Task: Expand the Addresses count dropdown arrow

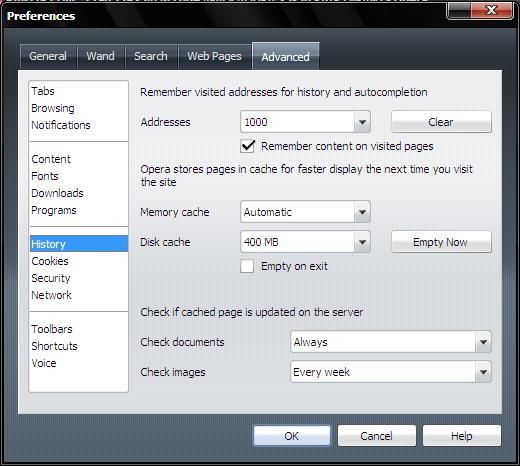Action: click(362, 122)
